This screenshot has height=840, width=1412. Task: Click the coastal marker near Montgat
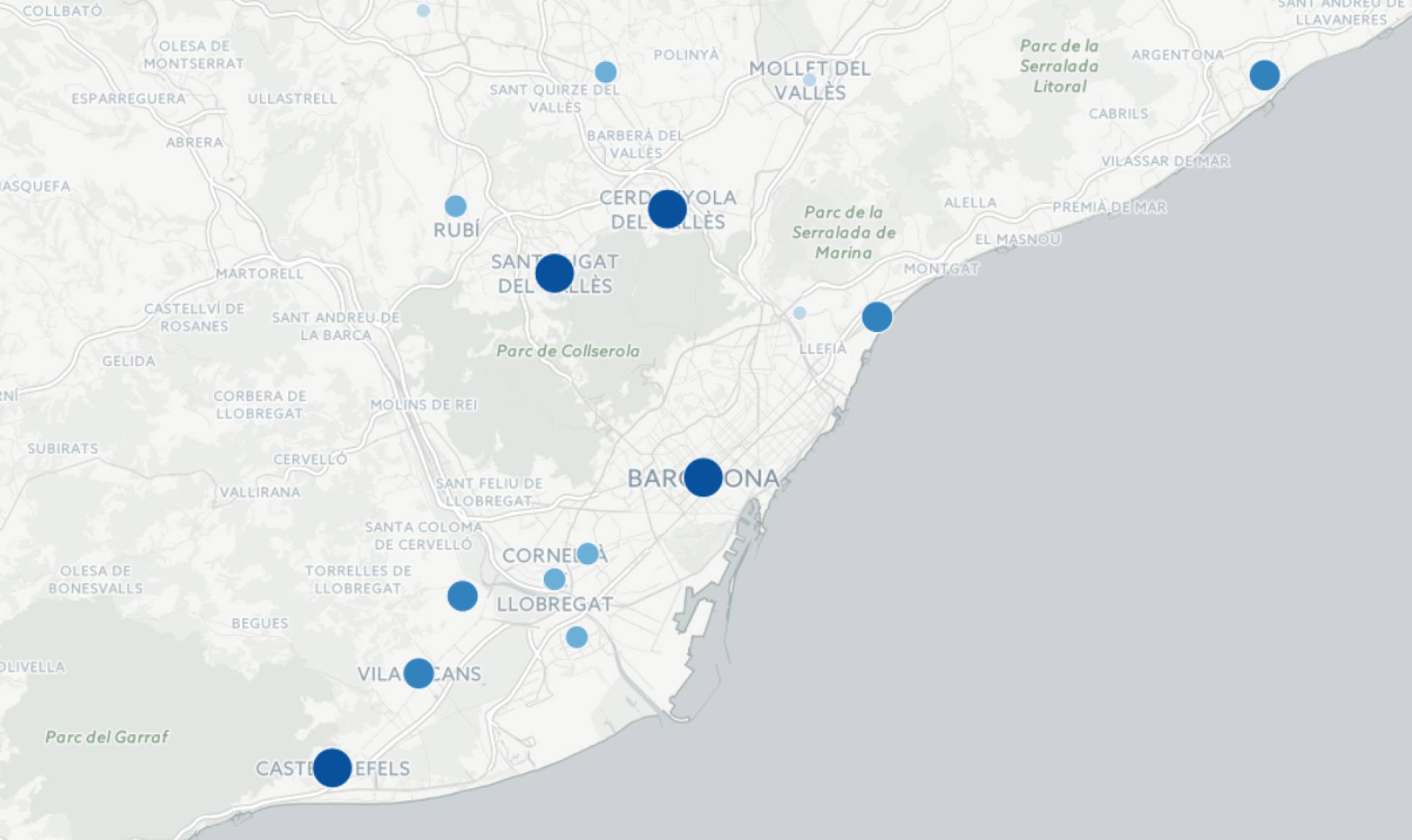877,318
